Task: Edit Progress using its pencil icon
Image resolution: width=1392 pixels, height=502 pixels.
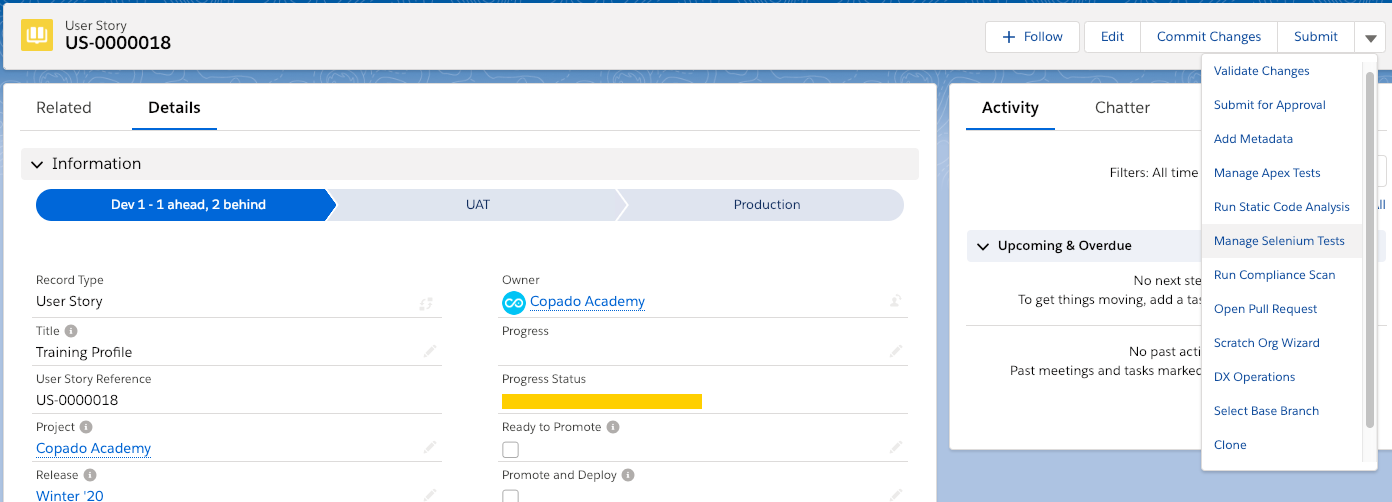Action: coord(897,351)
